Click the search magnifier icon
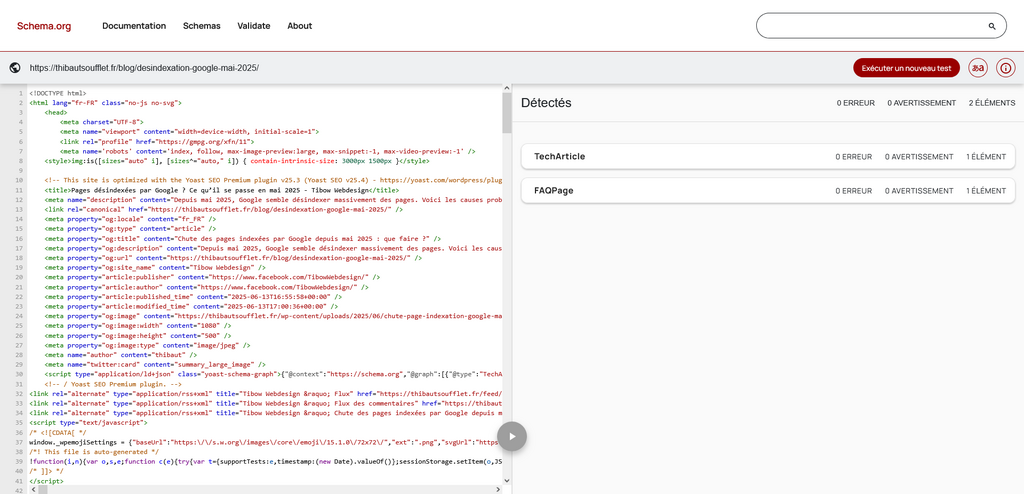This screenshot has height=494, width=1024. [992, 26]
